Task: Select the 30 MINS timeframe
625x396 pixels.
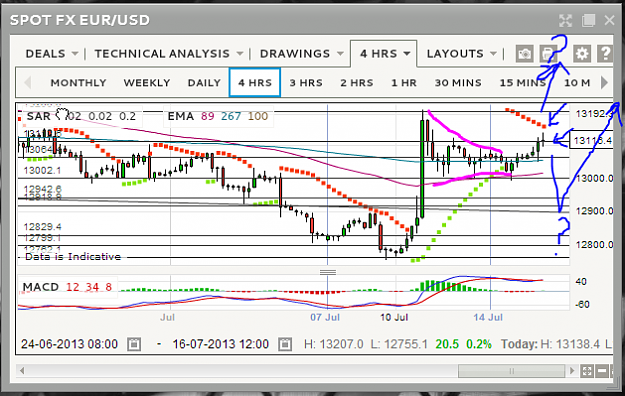Action: point(458,83)
